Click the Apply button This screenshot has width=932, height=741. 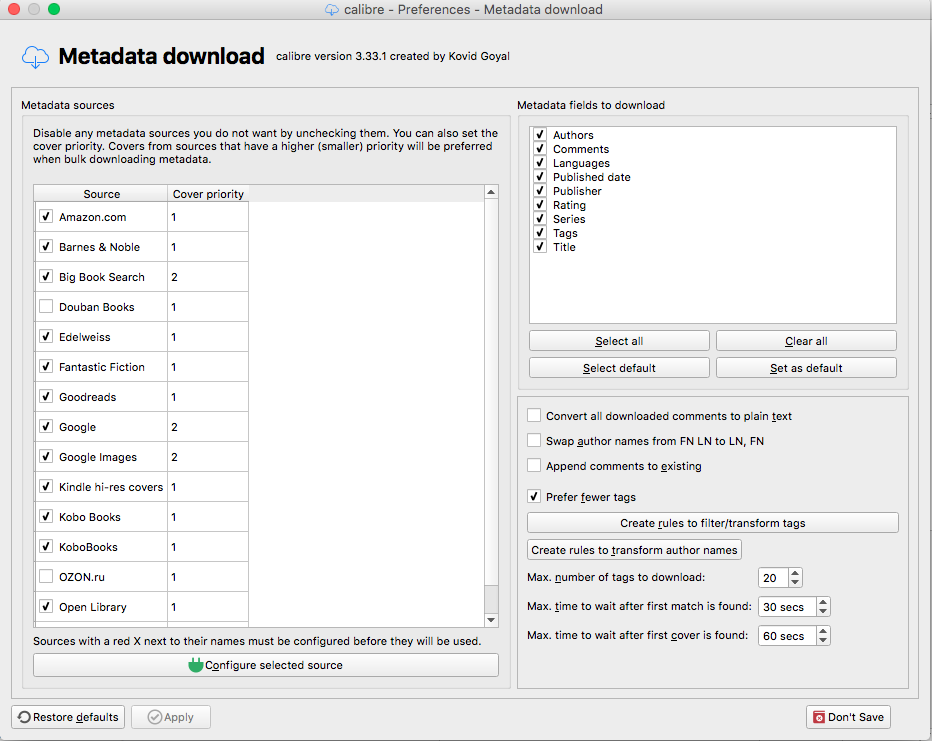tap(171, 717)
